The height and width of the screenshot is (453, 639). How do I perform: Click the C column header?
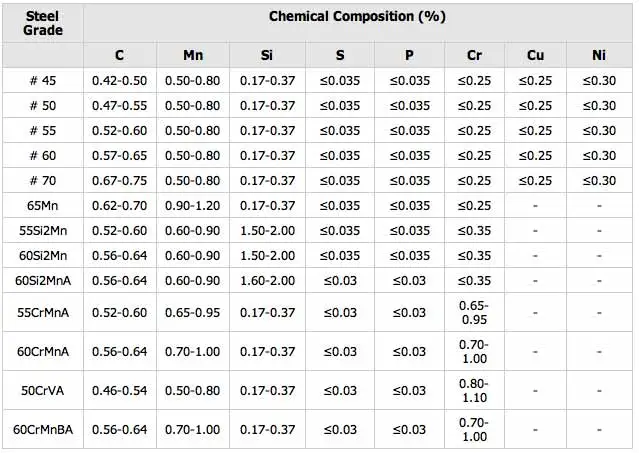[120, 54]
